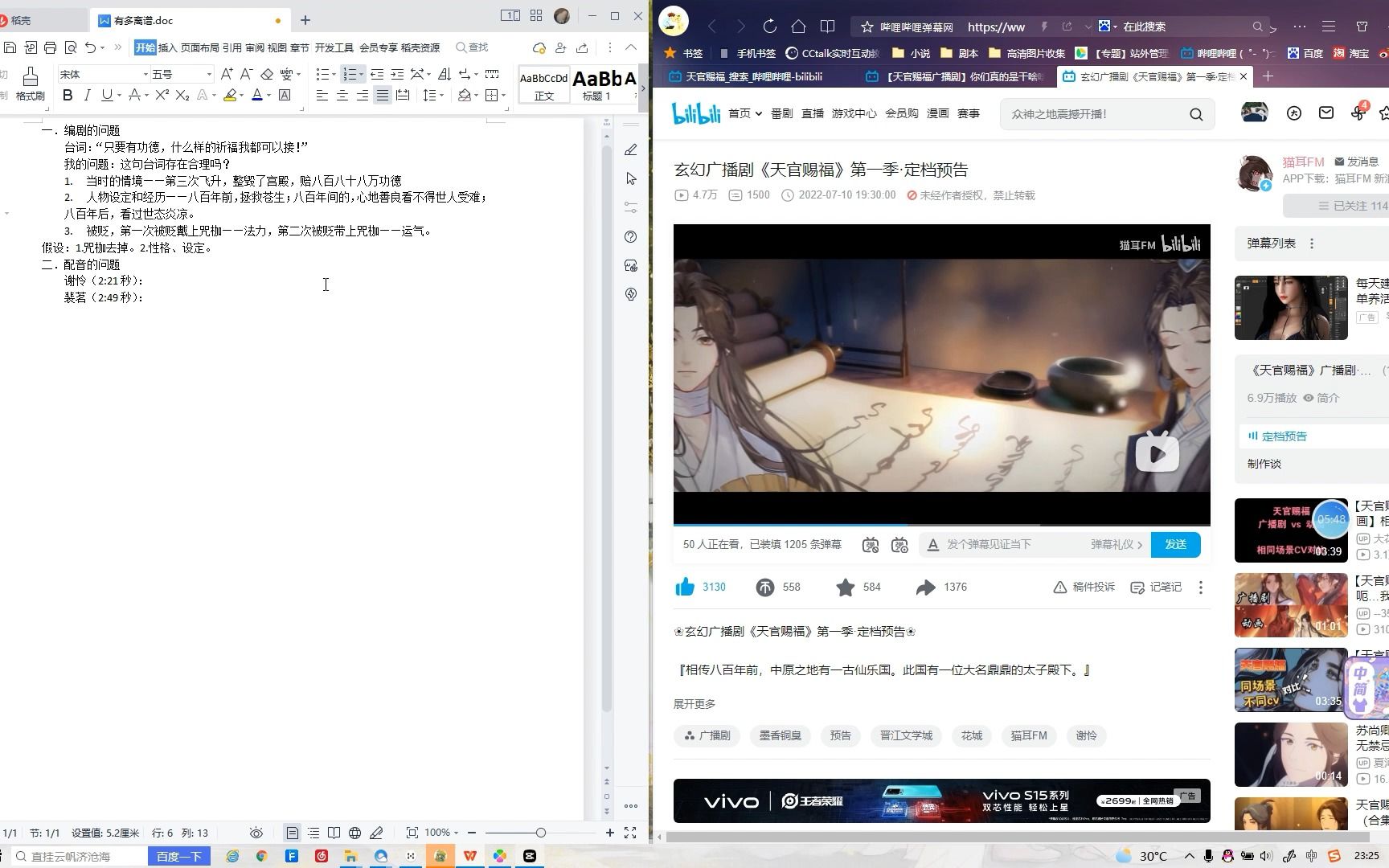This screenshot has height=868, width=1389.
Task: Toggle danmaku display on the player
Action: coord(871,545)
